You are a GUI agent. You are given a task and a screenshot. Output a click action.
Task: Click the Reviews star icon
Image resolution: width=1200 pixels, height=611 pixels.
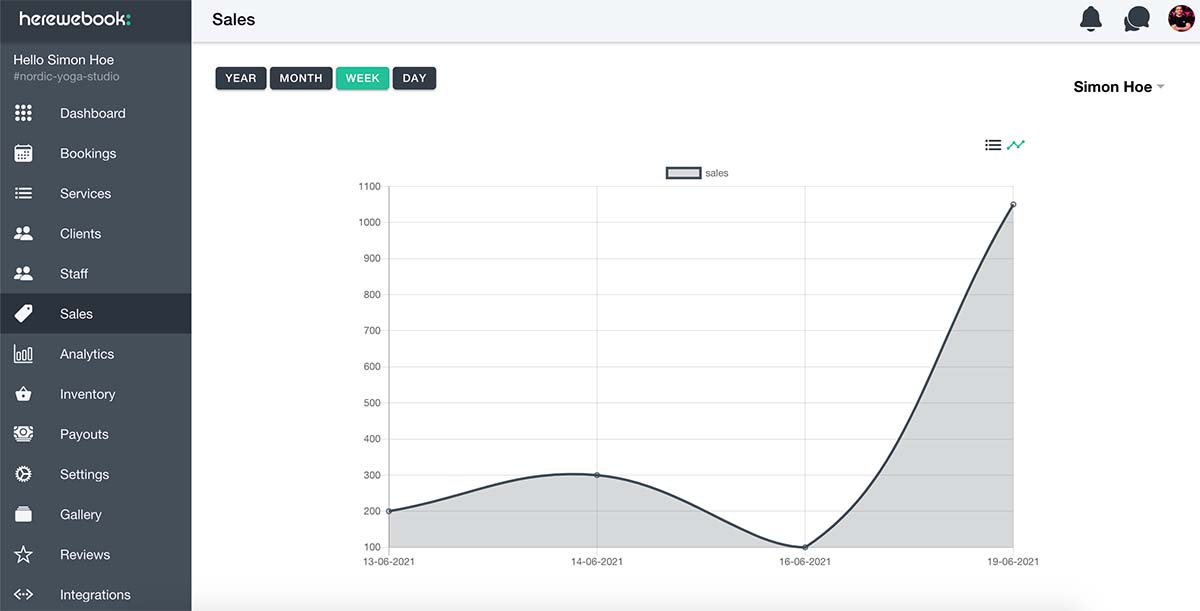pyautogui.click(x=24, y=554)
